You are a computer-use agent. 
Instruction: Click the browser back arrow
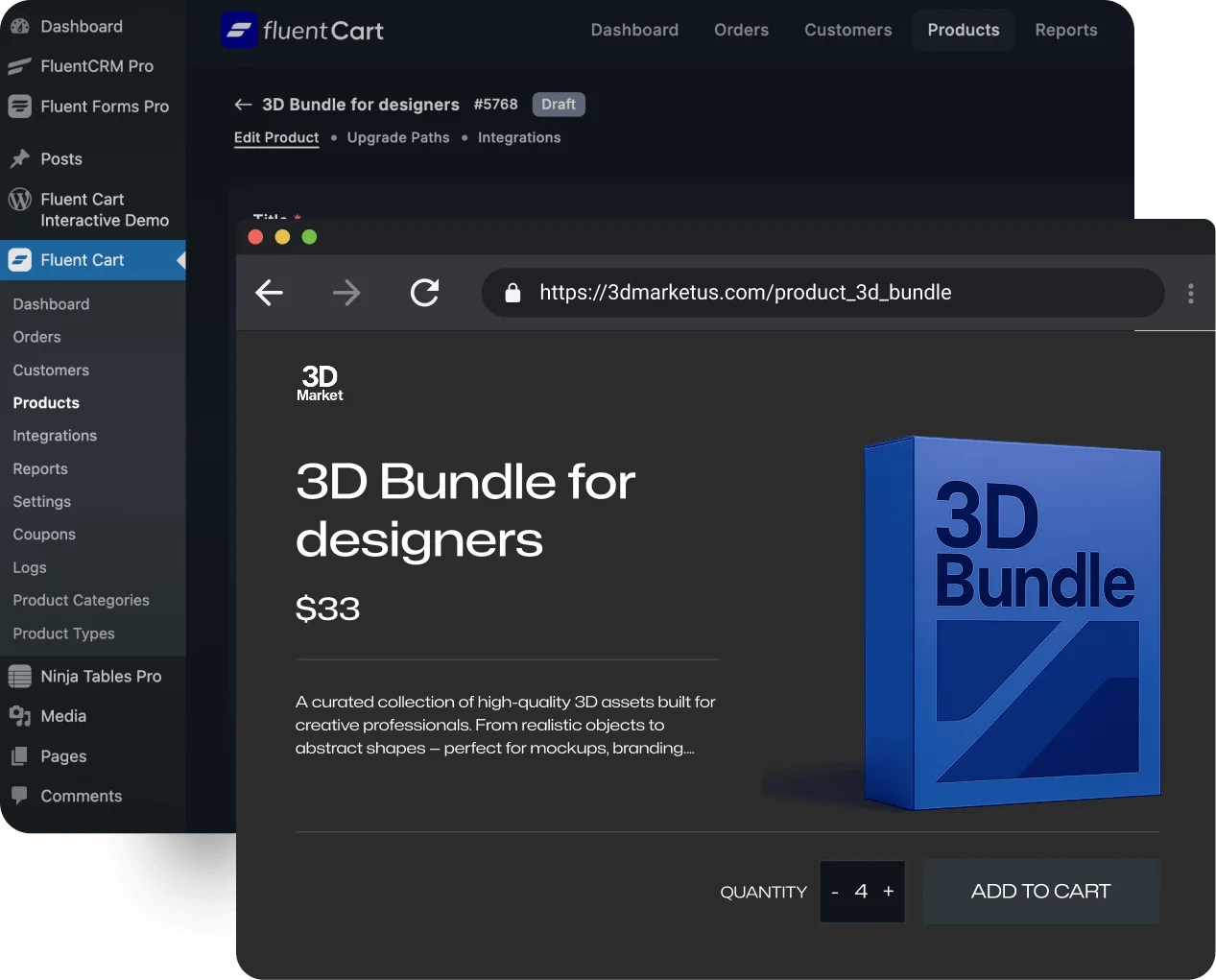pos(270,293)
